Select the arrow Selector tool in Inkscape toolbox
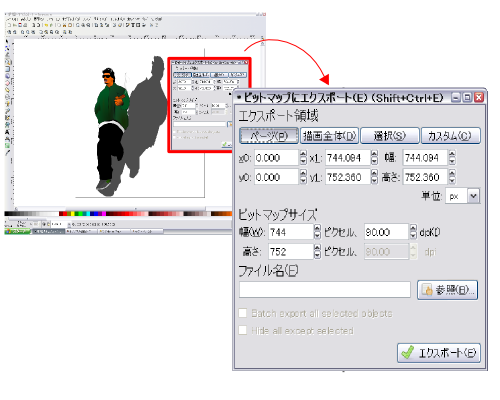This screenshot has height=400, width=500. tap(7, 42)
